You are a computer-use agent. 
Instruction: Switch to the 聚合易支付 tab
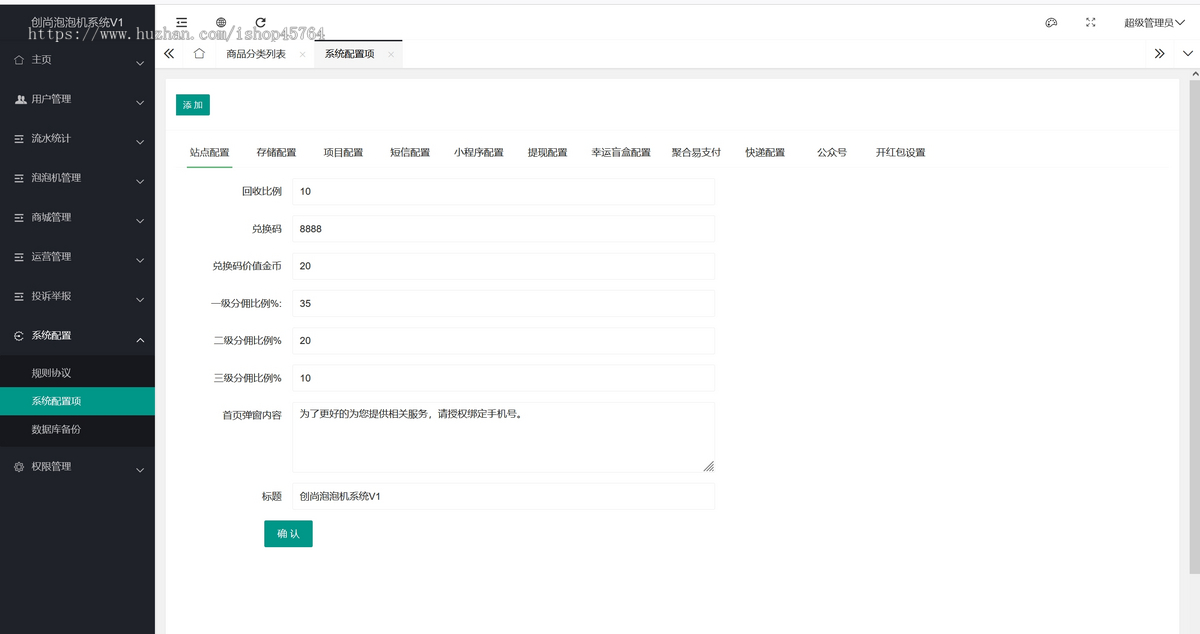click(696, 152)
